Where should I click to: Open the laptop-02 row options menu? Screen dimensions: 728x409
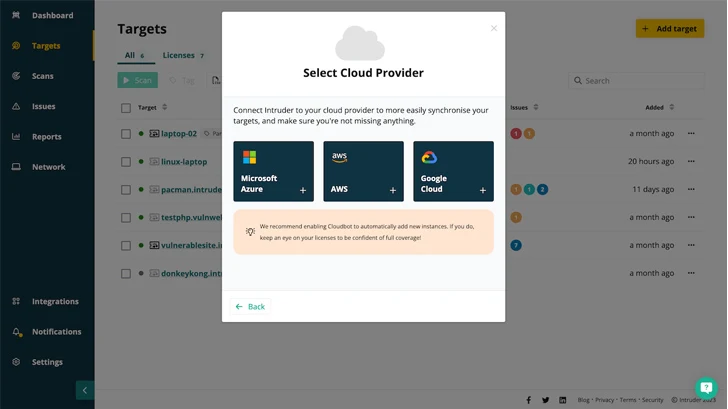click(691, 133)
